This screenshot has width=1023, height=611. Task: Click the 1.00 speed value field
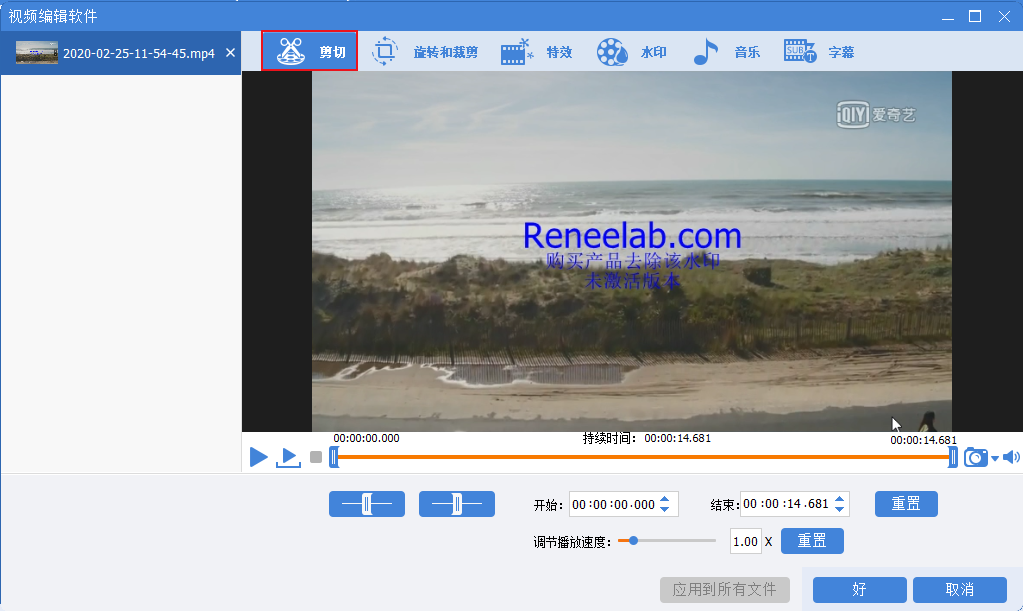click(x=746, y=541)
